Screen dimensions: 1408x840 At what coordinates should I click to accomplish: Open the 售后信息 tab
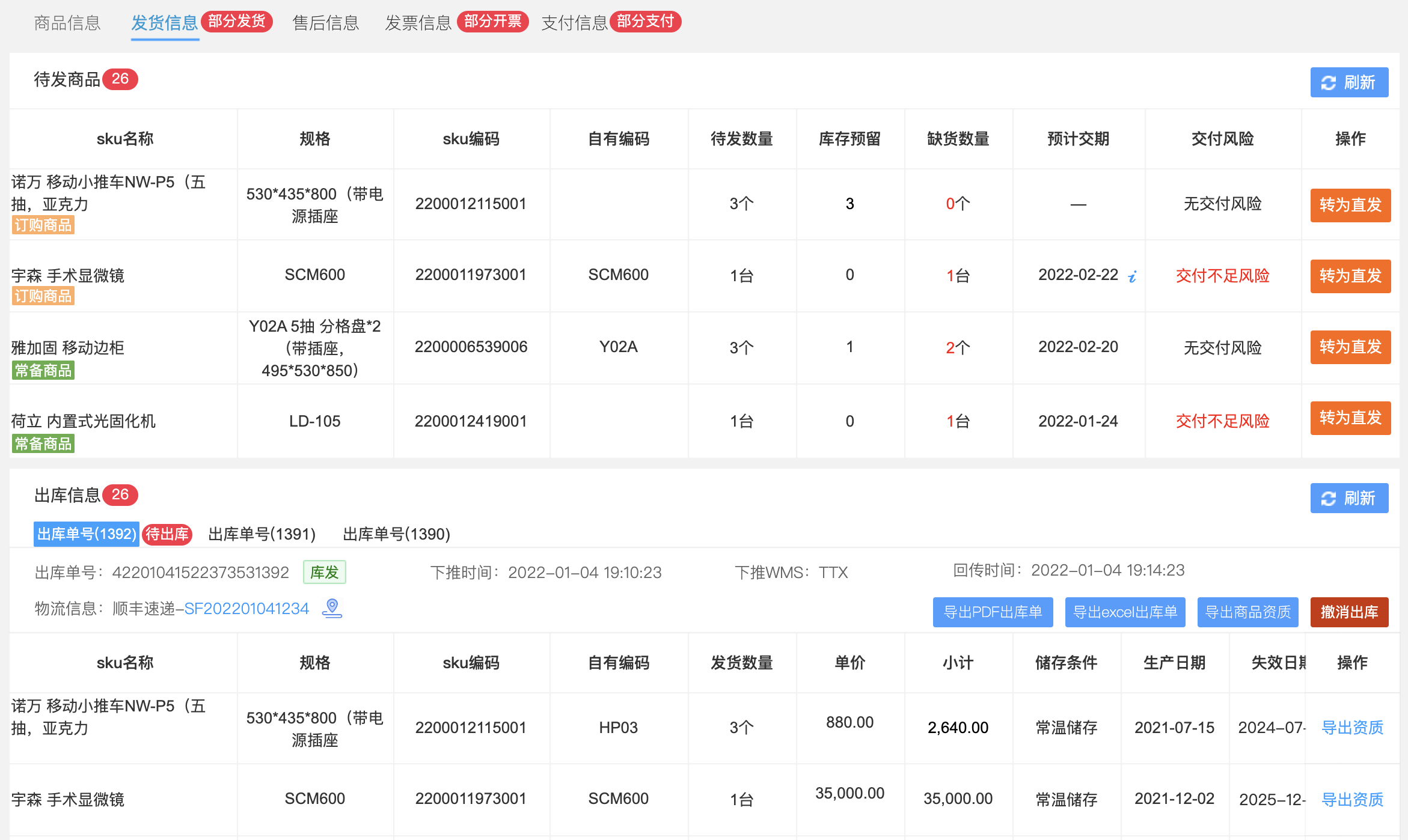(x=326, y=23)
